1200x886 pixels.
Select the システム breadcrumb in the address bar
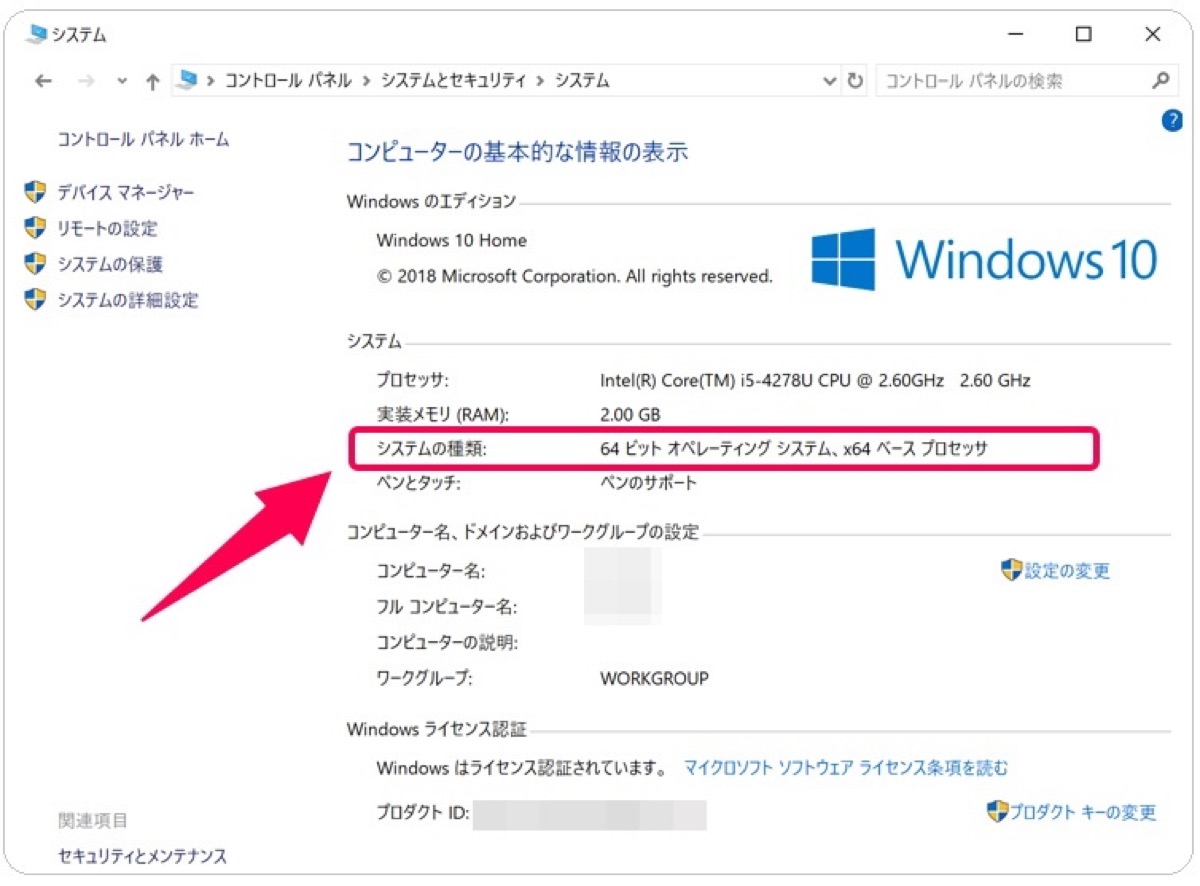pos(582,81)
